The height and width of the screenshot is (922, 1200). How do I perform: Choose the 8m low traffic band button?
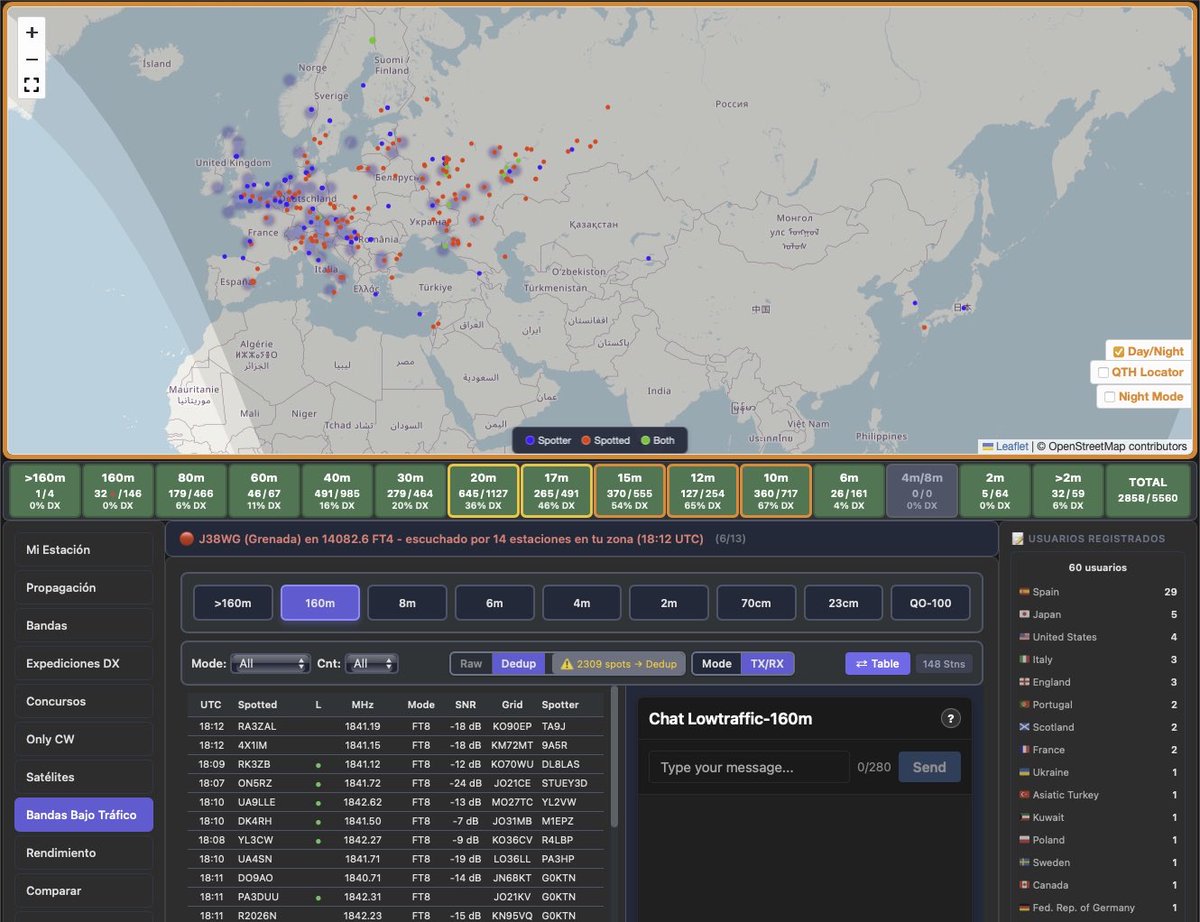point(407,603)
